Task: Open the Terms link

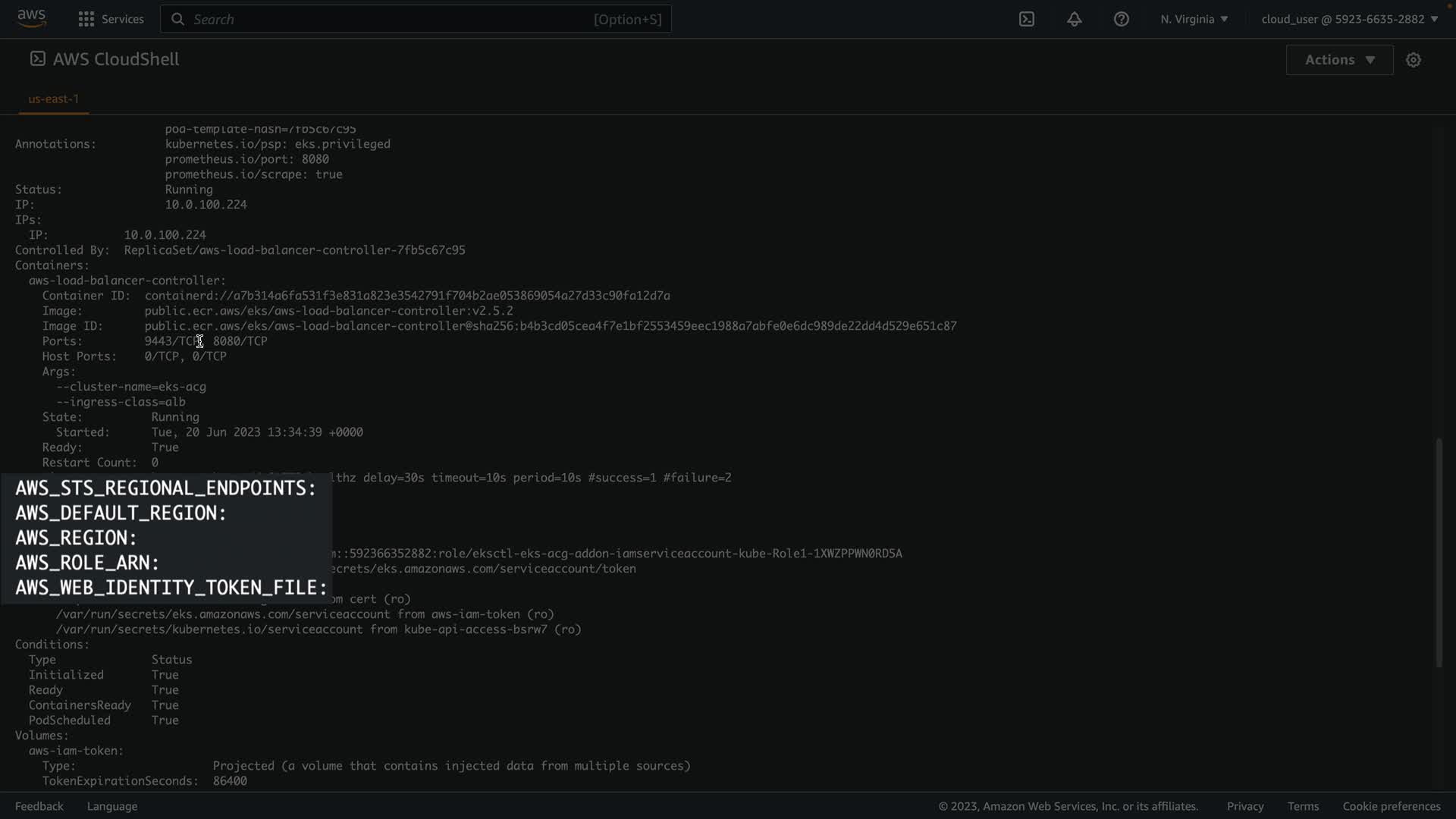Action: pos(1303,806)
